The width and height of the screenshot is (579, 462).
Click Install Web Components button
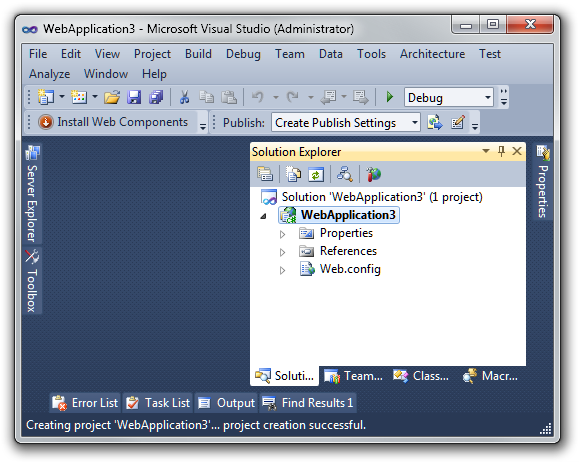[x=113, y=122]
